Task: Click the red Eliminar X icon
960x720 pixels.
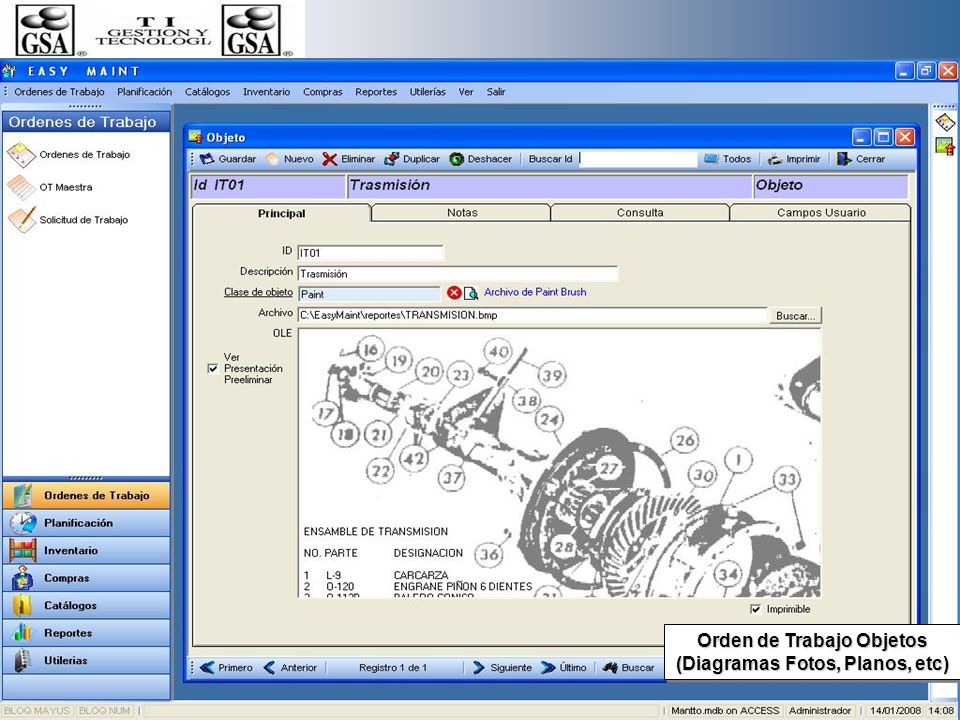Action: (x=329, y=159)
